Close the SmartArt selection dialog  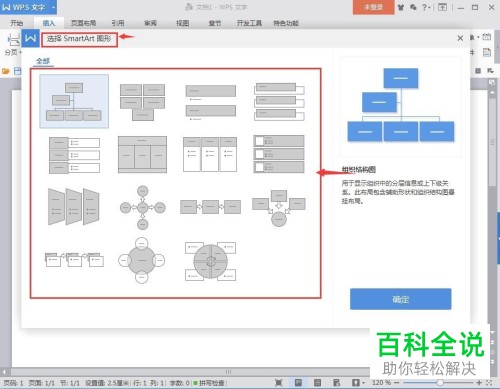click(x=460, y=38)
